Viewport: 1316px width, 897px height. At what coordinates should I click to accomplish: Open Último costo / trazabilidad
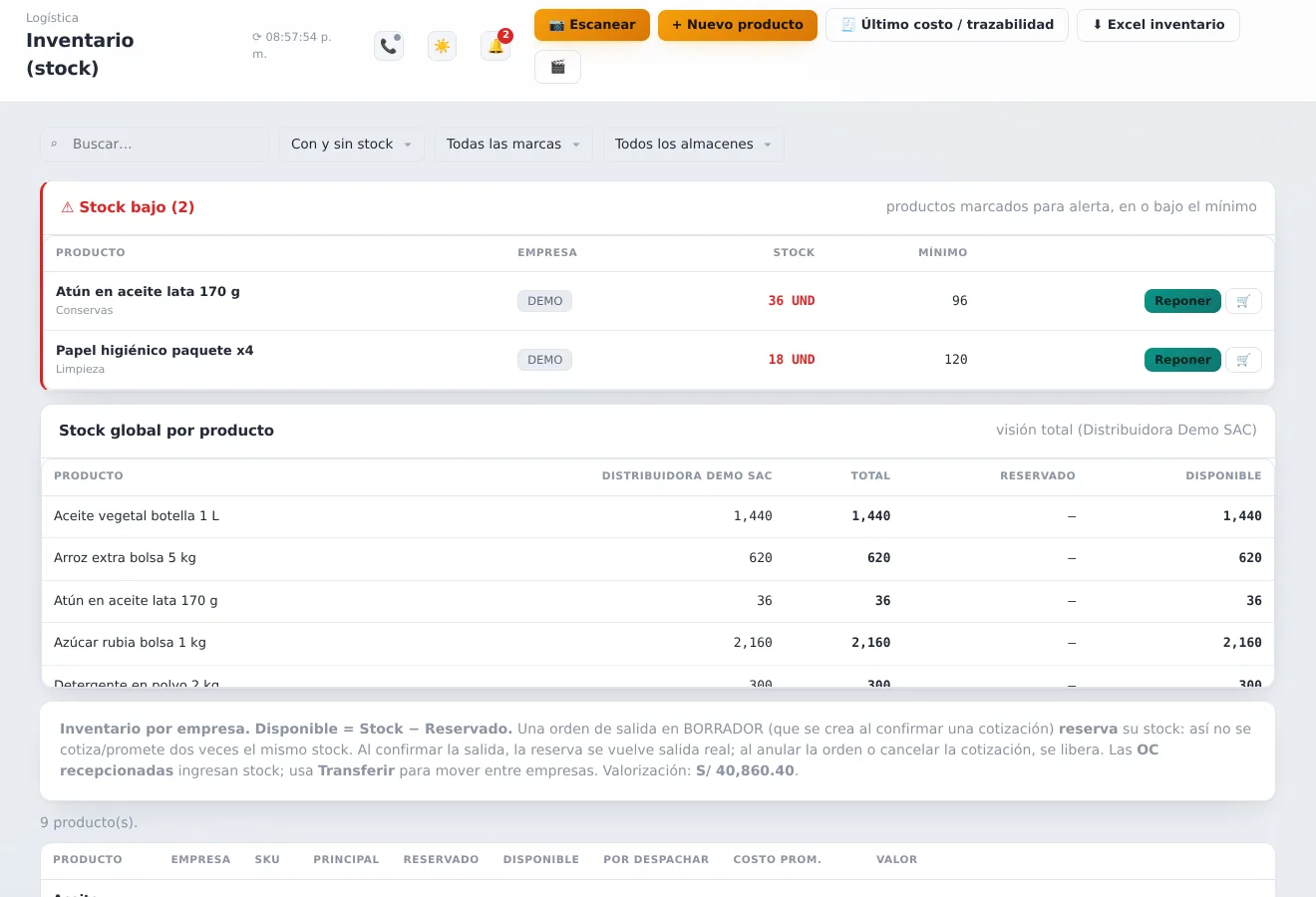[x=947, y=25]
